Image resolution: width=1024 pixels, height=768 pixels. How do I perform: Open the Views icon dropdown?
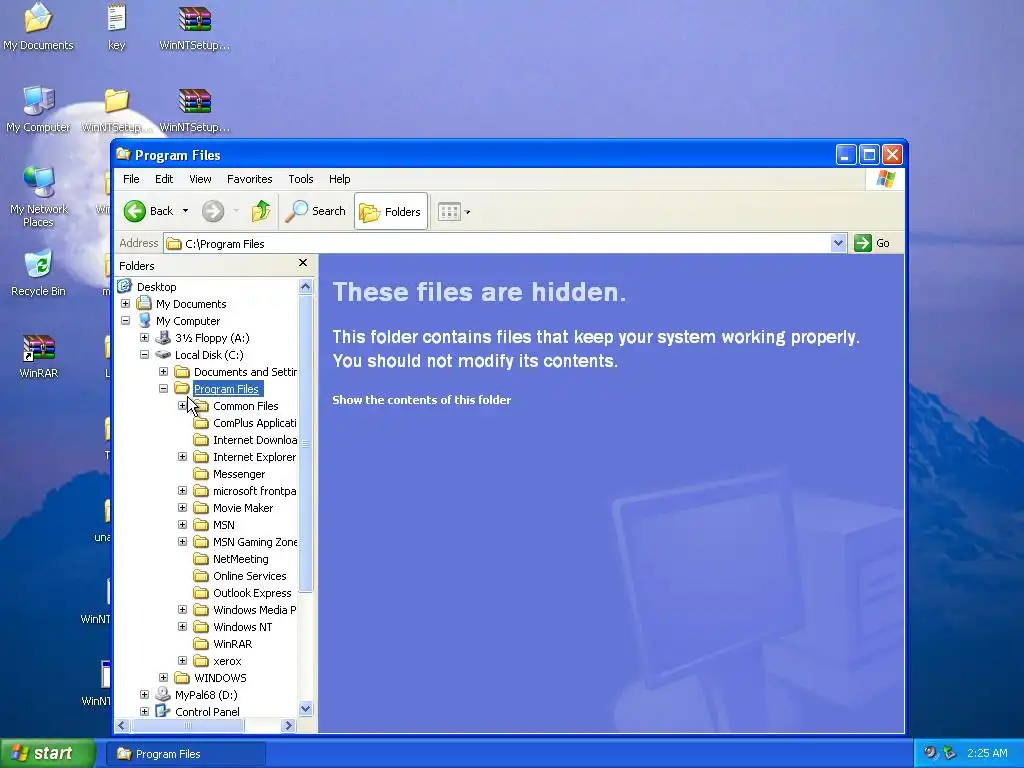454,212
